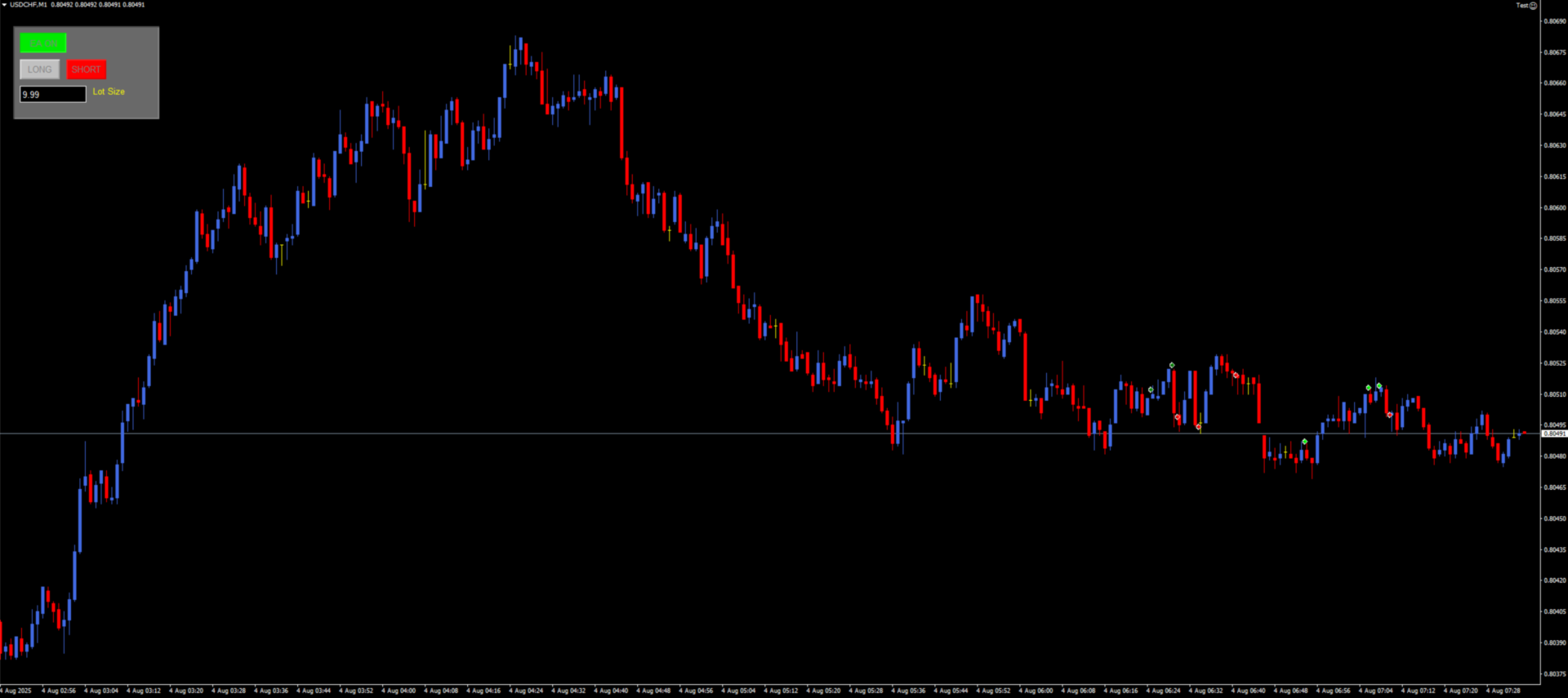1568x698 pixels.
Task: Click the 4 Aug 06:00 time label
Action: coord(1036,691)
